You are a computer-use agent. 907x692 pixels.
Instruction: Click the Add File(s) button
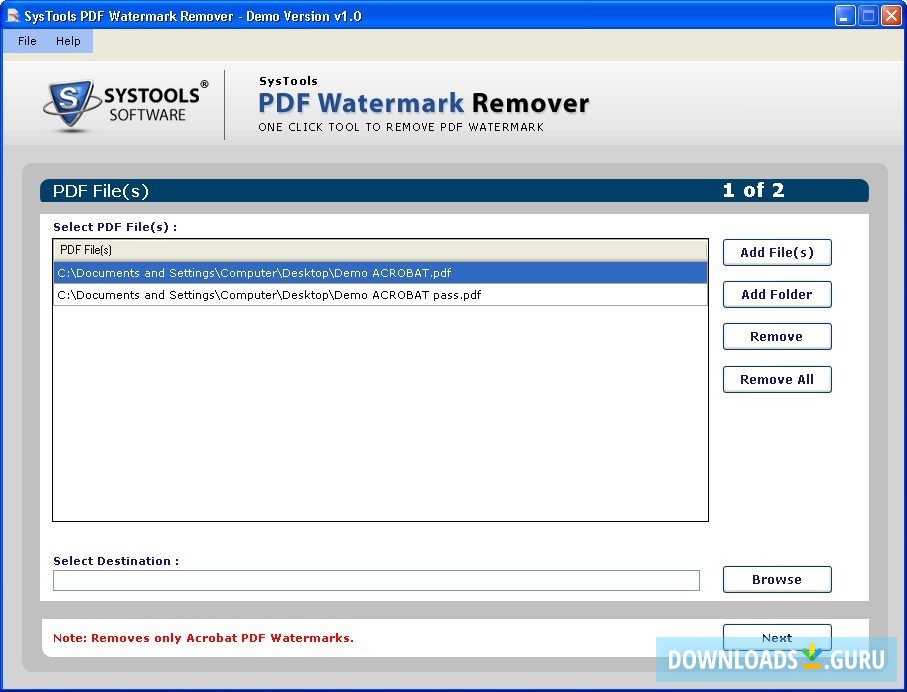point(777,252)
